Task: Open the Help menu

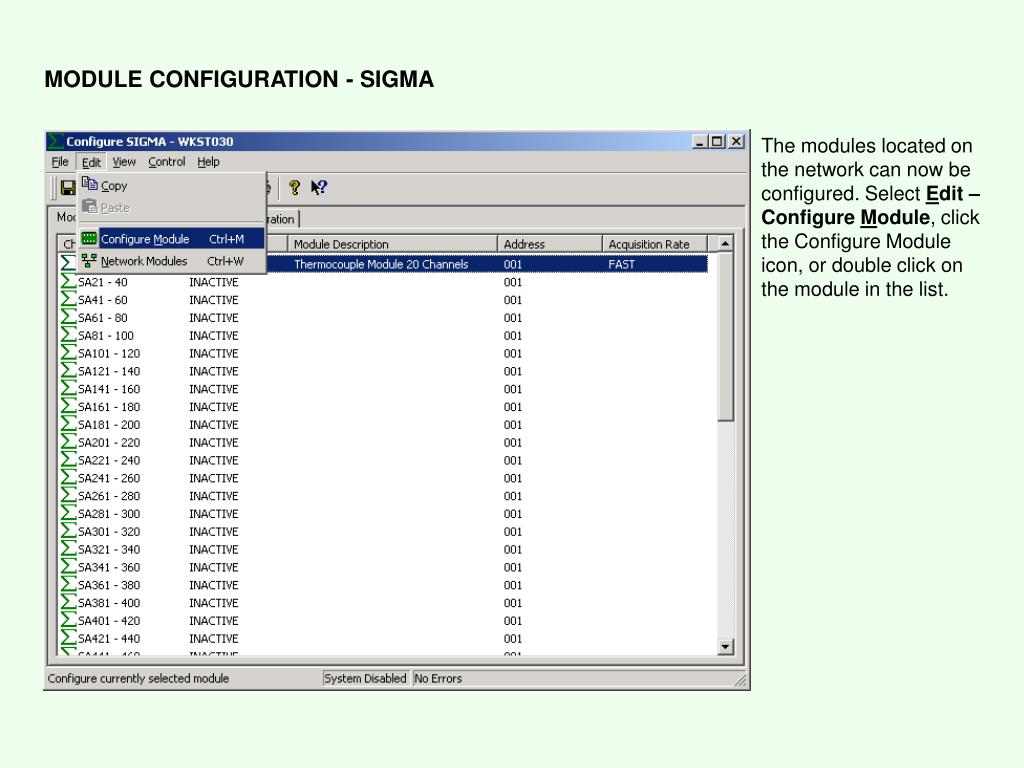Action: coord(208,161)
